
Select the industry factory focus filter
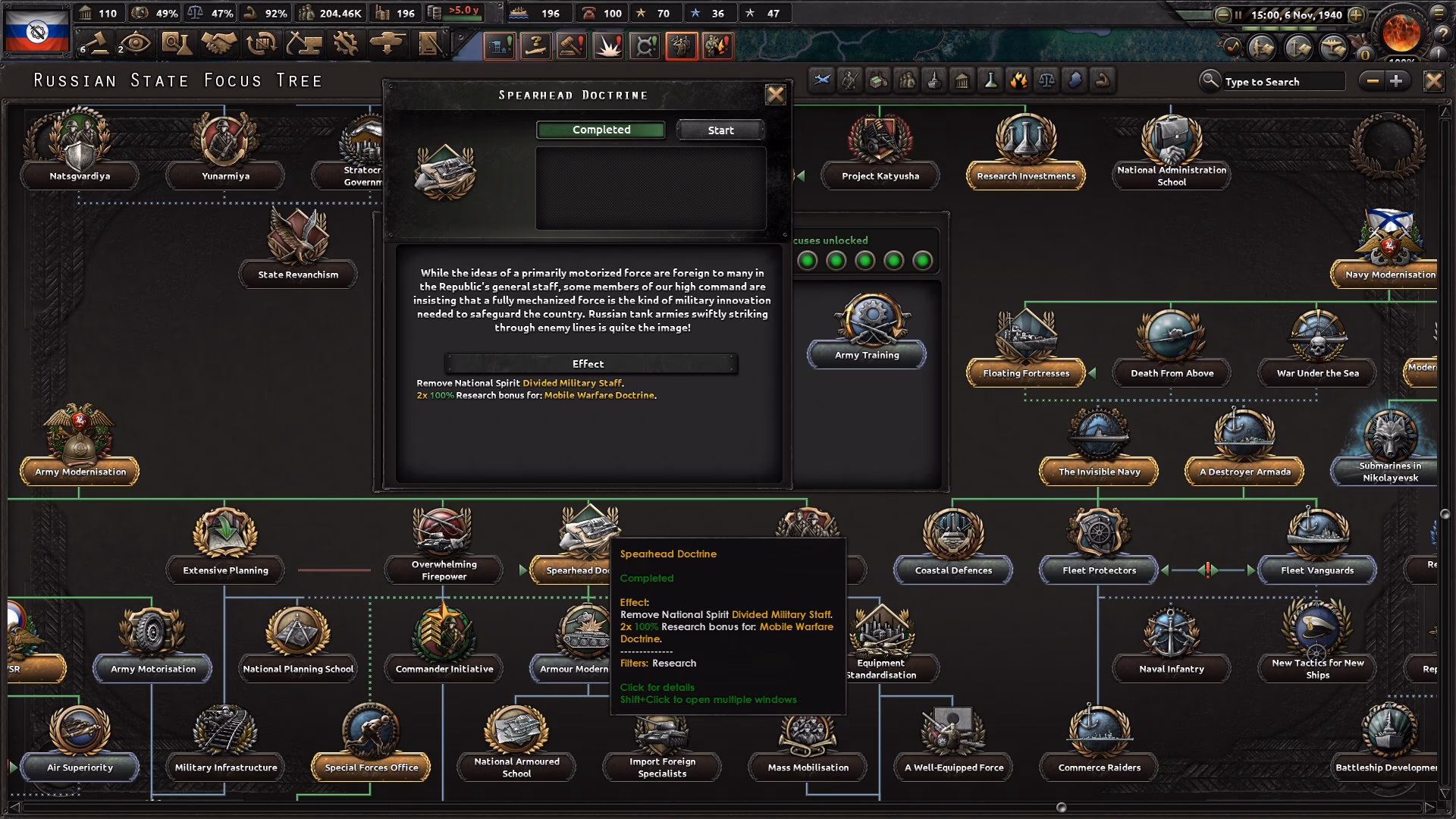877,81
